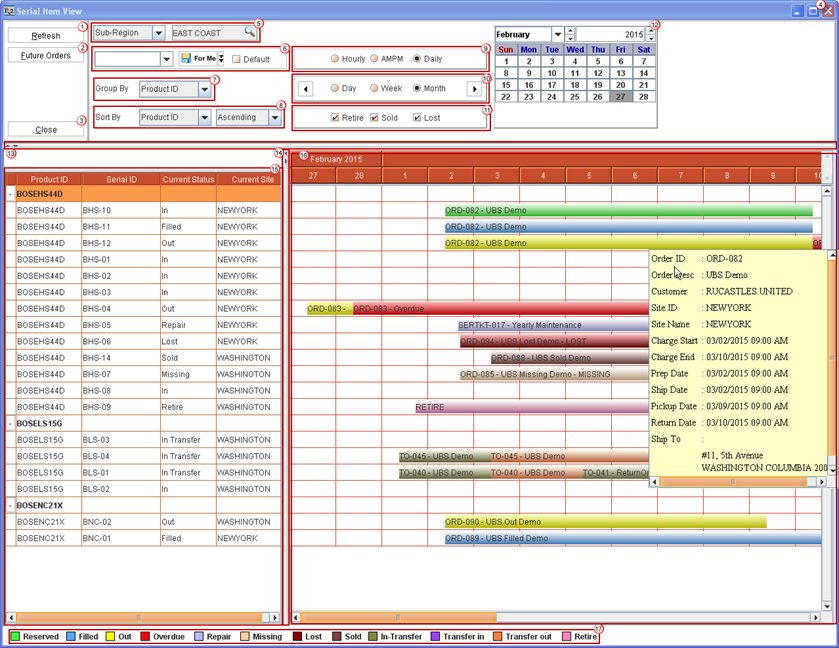The width and height of the screenshot is (839, 648).
Task: Click the Close button
Action: click(x=46, y=129)
